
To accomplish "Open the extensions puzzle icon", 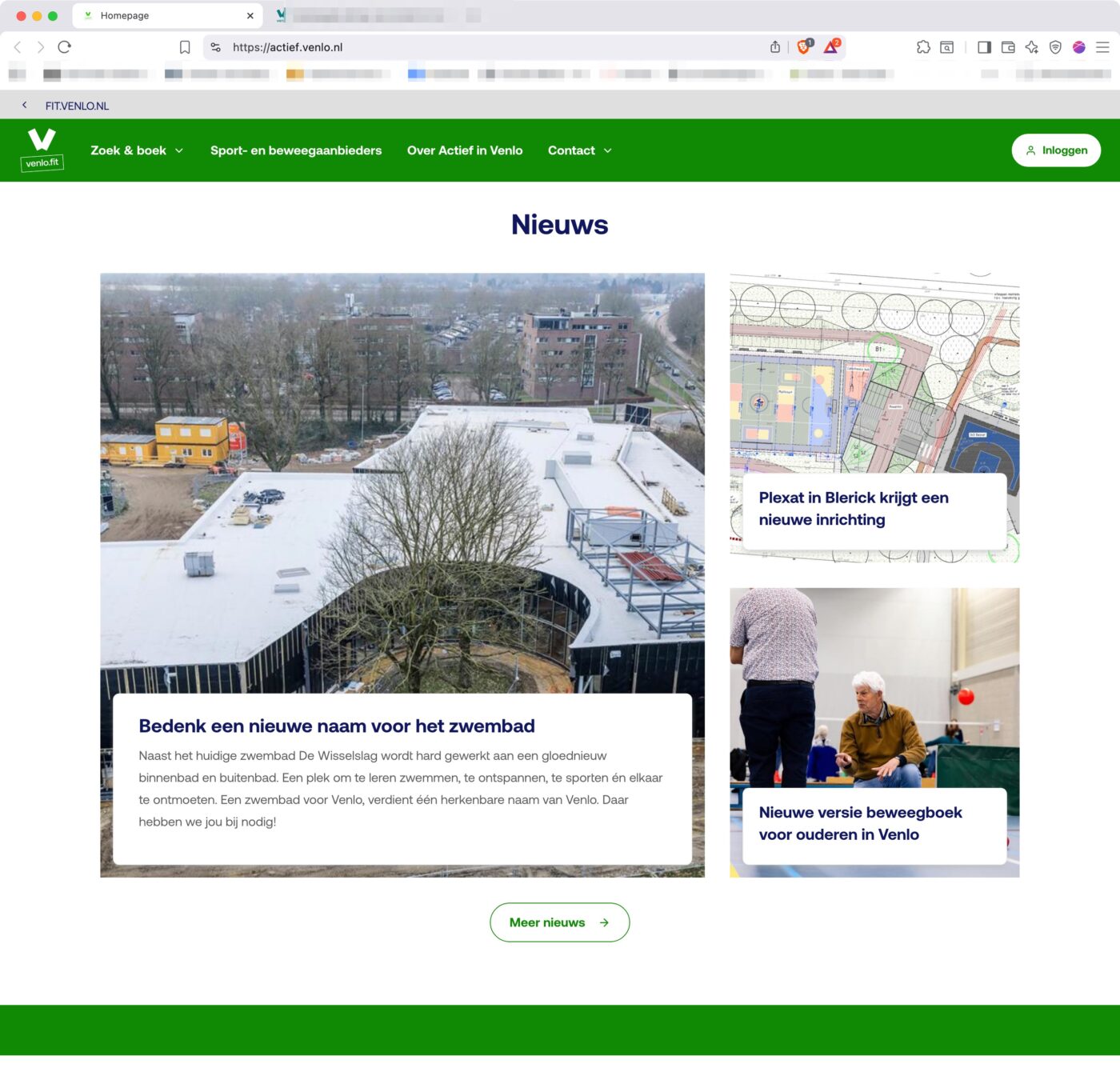I will (x=923, y=47).
